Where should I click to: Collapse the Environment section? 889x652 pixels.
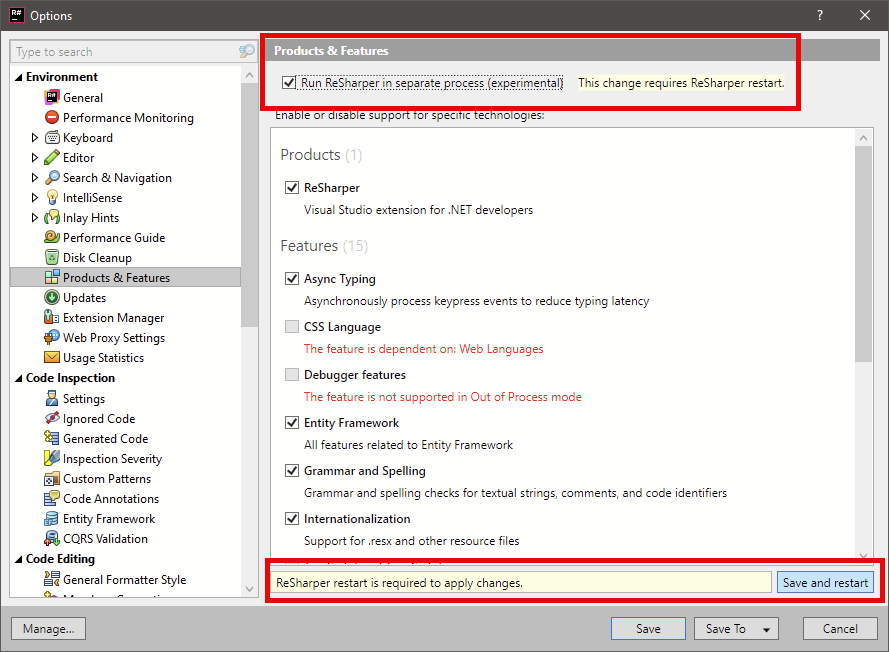click(x=18, y=77)
